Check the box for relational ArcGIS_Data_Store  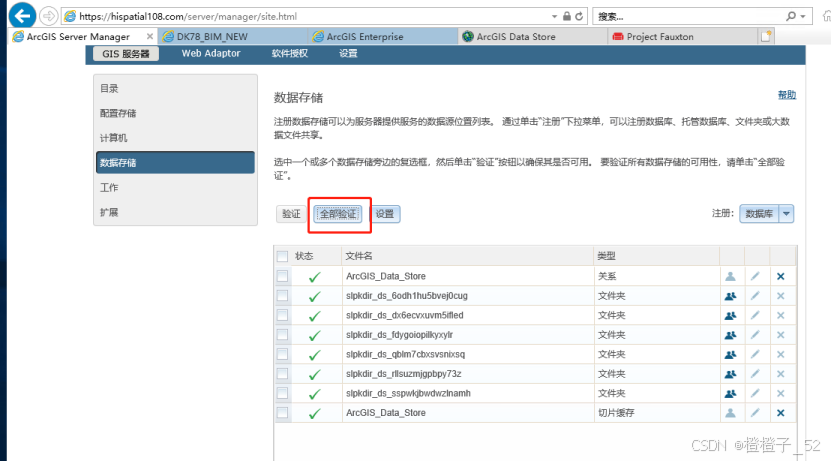tap(282, 276)
